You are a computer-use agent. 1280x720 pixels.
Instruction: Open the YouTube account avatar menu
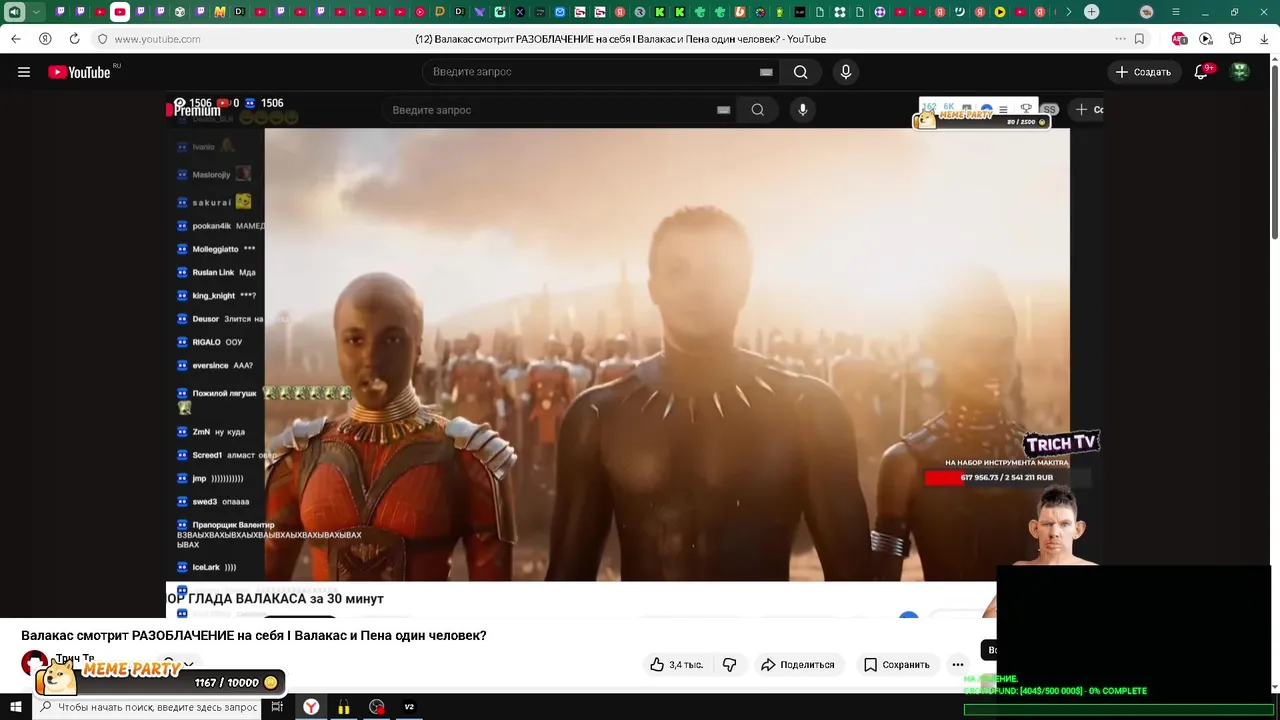click(x=1240, y=72)
